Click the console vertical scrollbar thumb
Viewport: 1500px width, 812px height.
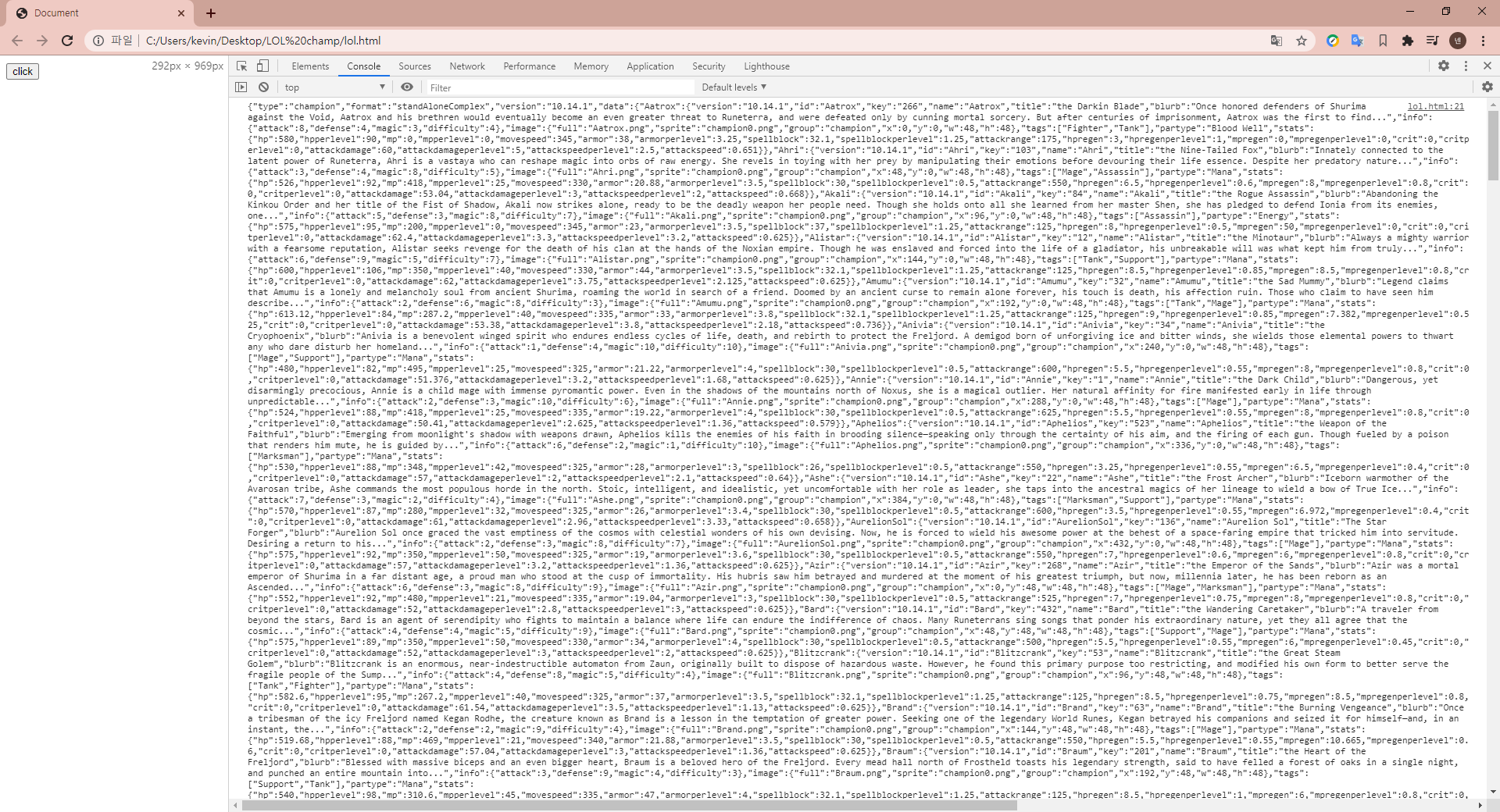[x=1493, y=146]
